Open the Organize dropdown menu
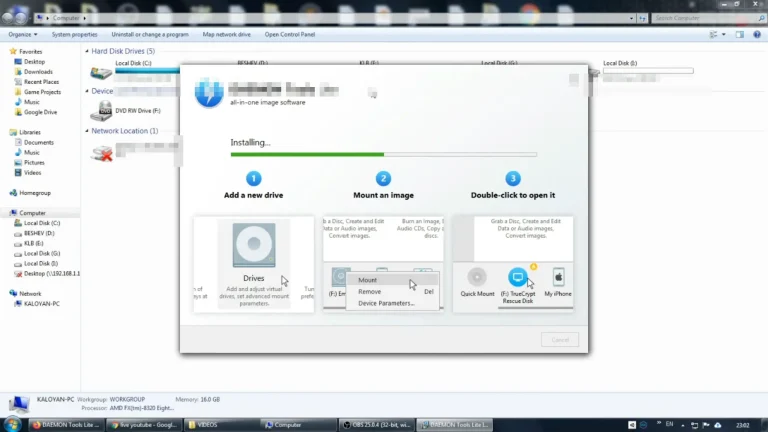Image resolution: width=768 pixels, height=432 pixels. tap(23, 35)
